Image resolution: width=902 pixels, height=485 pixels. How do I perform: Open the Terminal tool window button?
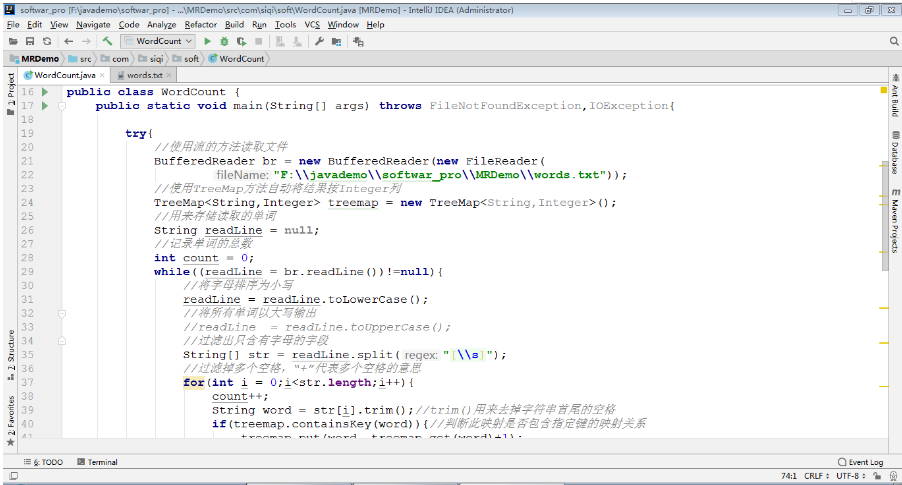point(97,462)
